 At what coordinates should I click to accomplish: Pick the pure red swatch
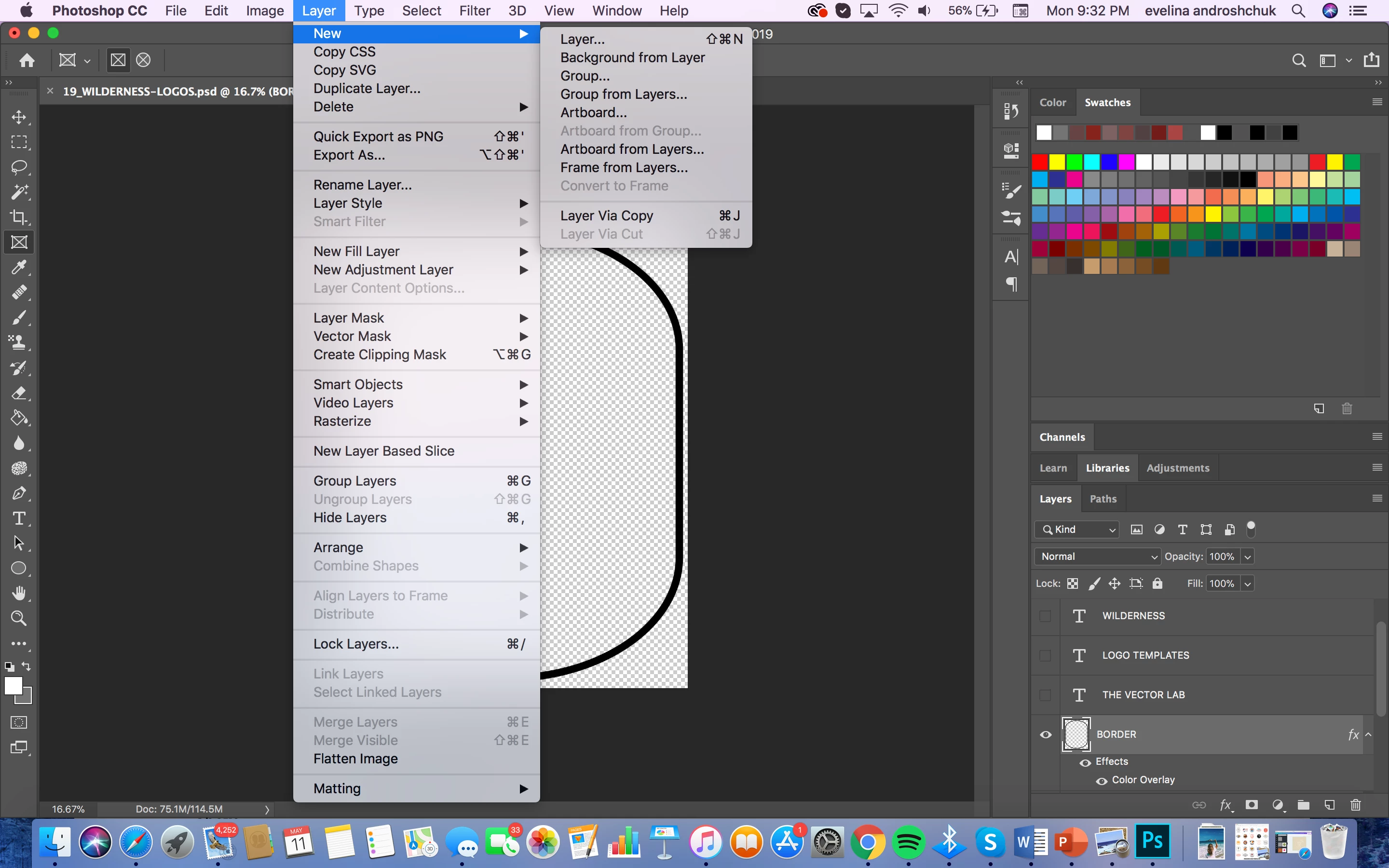(x=1039, y=162)
